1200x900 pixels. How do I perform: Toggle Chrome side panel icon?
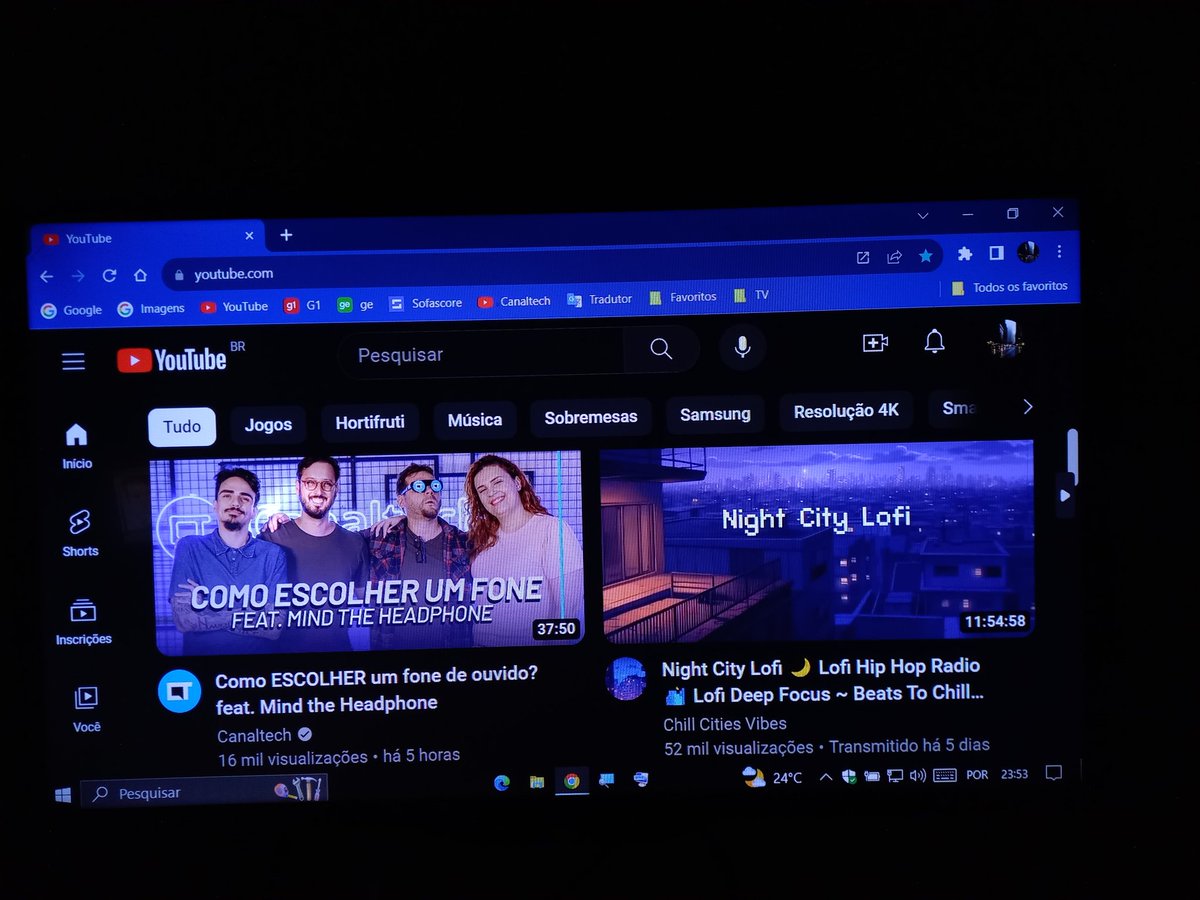coord(996,253)
